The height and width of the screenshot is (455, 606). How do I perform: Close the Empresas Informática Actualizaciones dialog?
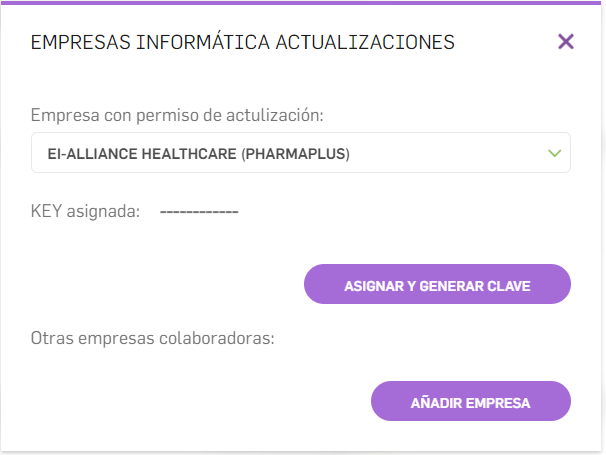click(x=566, y=41)
